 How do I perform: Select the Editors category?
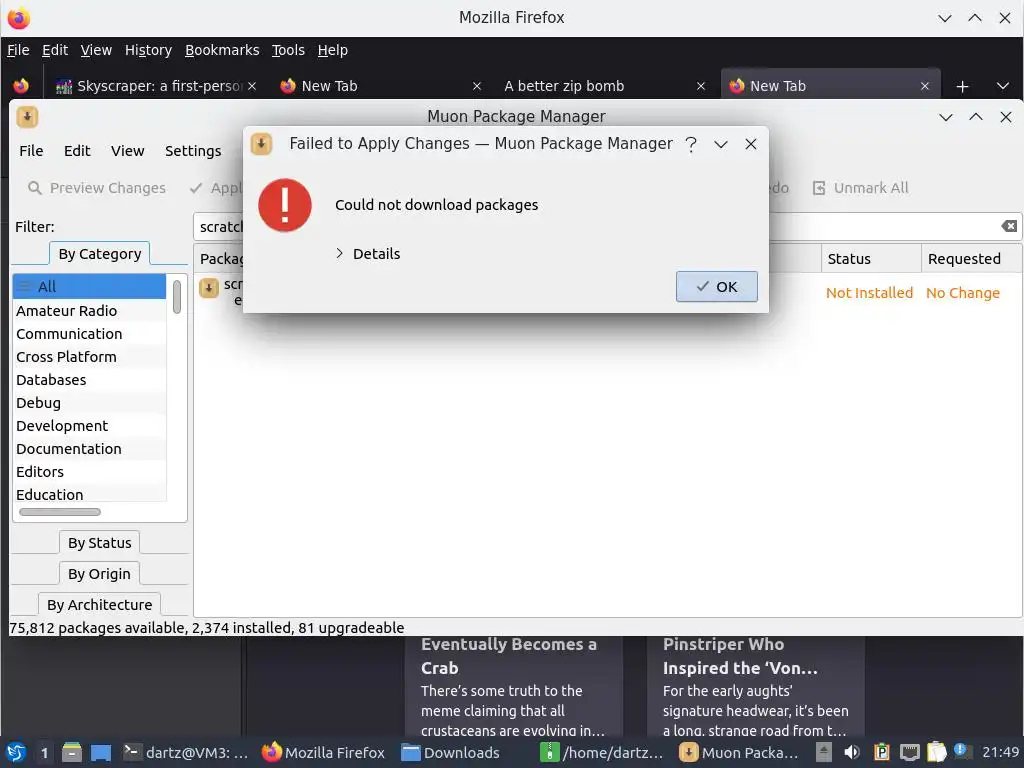(x=89, y=472)
